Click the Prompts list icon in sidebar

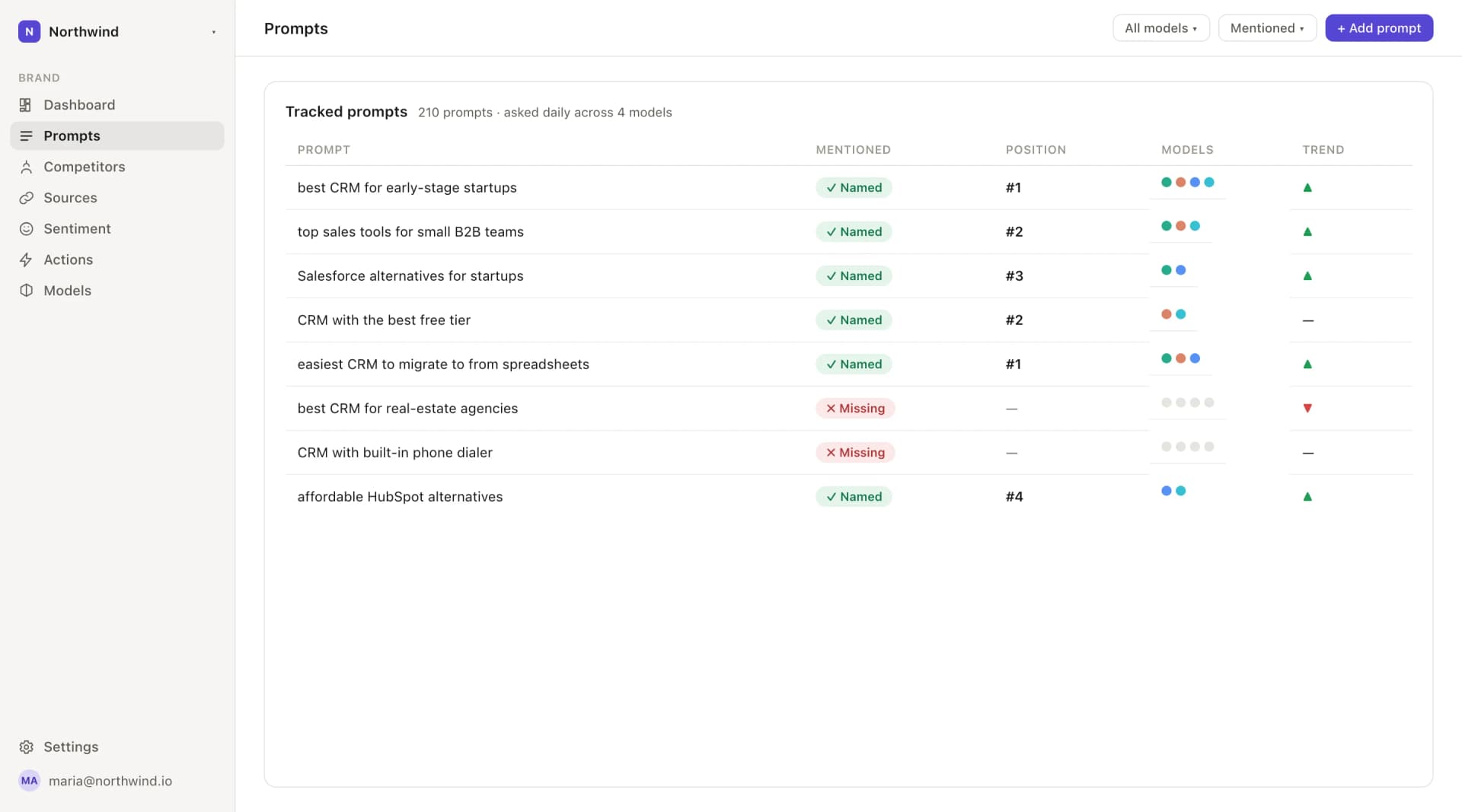(26, 136)
